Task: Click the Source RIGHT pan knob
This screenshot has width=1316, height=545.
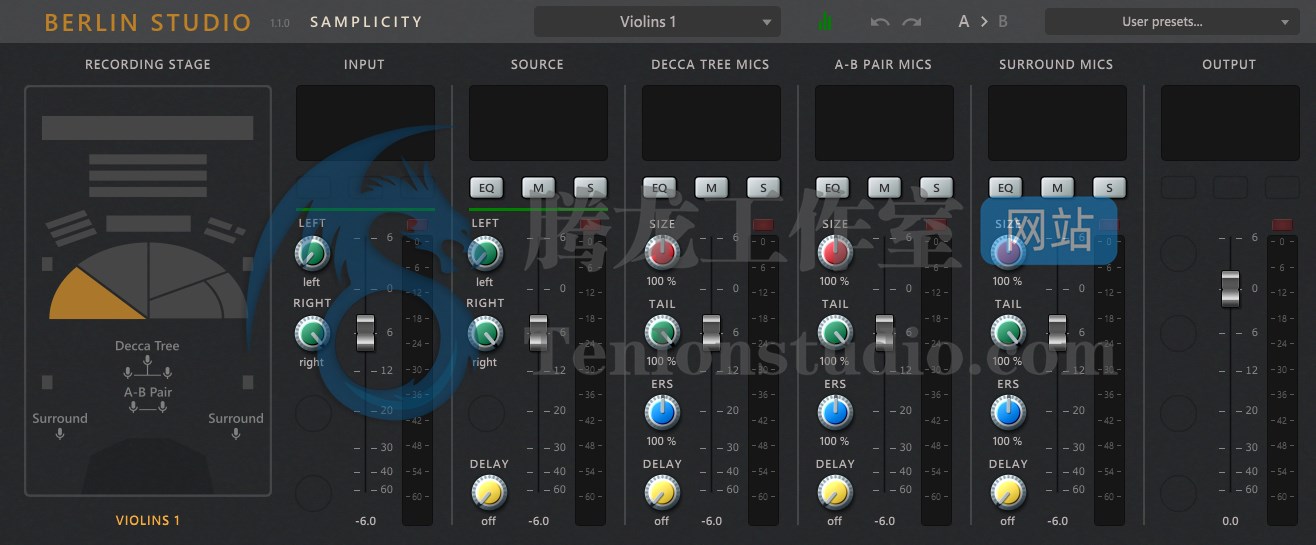Action: [485, 333]
